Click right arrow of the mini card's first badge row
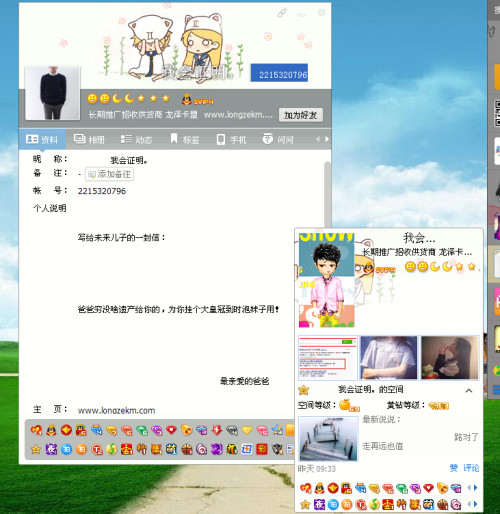Image resolution: width=500 pixels, height=514 pixels. [x=476, y=488]
